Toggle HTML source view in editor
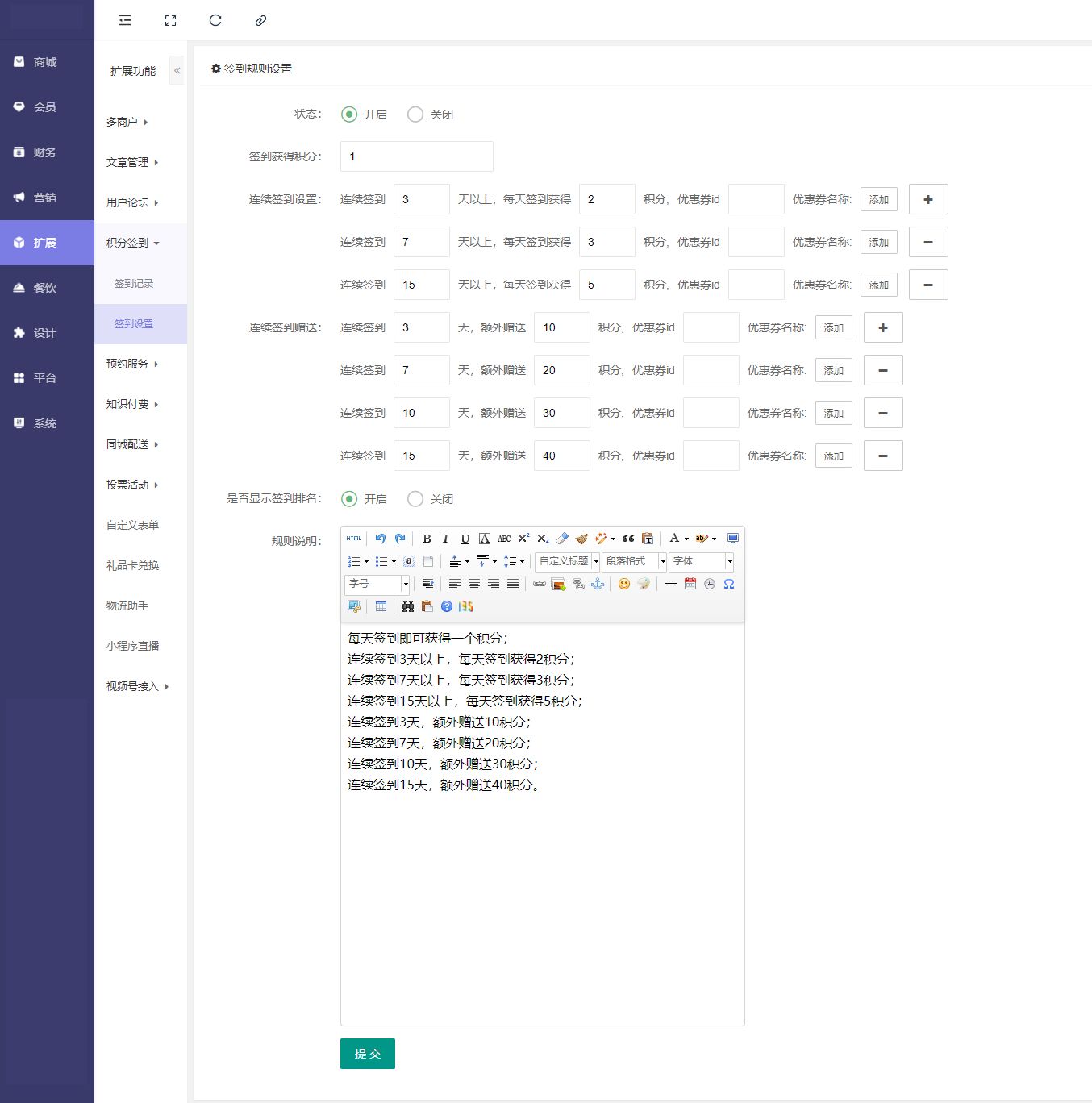This screenshot has width=1092, height=1103. [x=353, y=539]
